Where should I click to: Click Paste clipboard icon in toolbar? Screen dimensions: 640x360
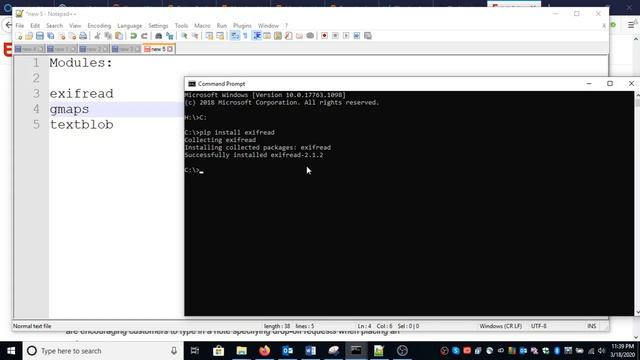click(x=119, y=36)
